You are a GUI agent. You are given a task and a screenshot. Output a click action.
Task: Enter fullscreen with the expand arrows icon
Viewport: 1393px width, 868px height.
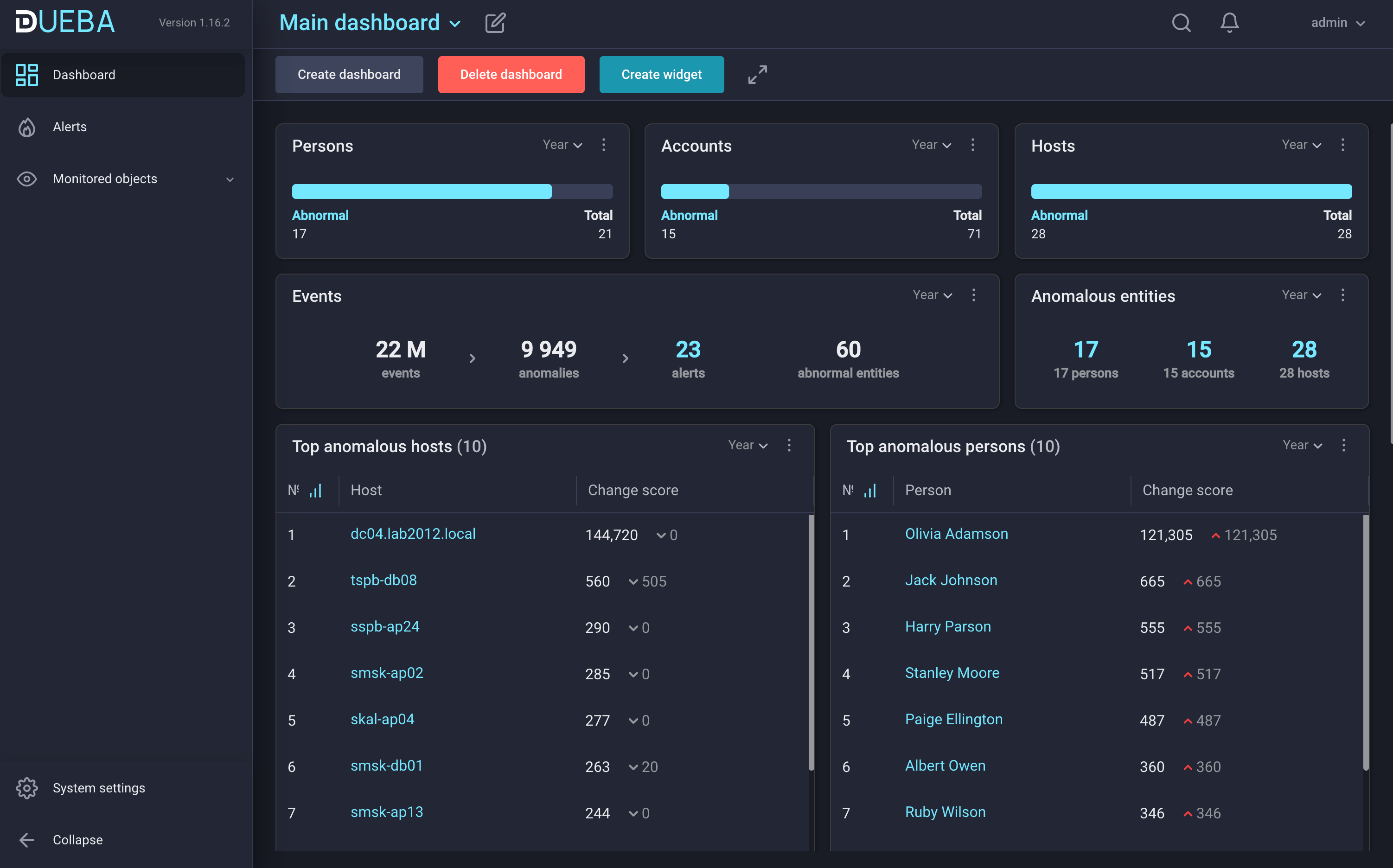pos(757,75)
